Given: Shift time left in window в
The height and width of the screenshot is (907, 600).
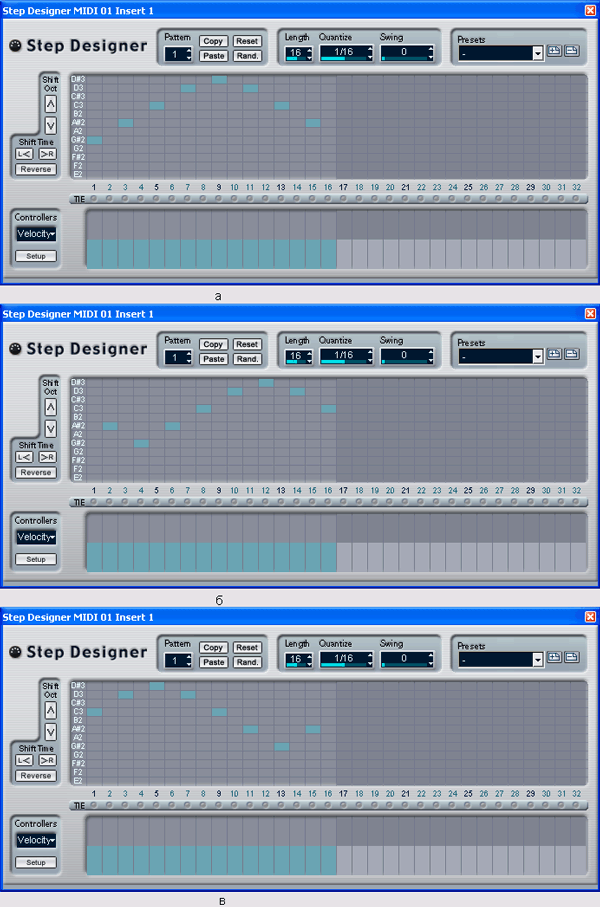Looking at the screenshot, I should pos(24,760).
